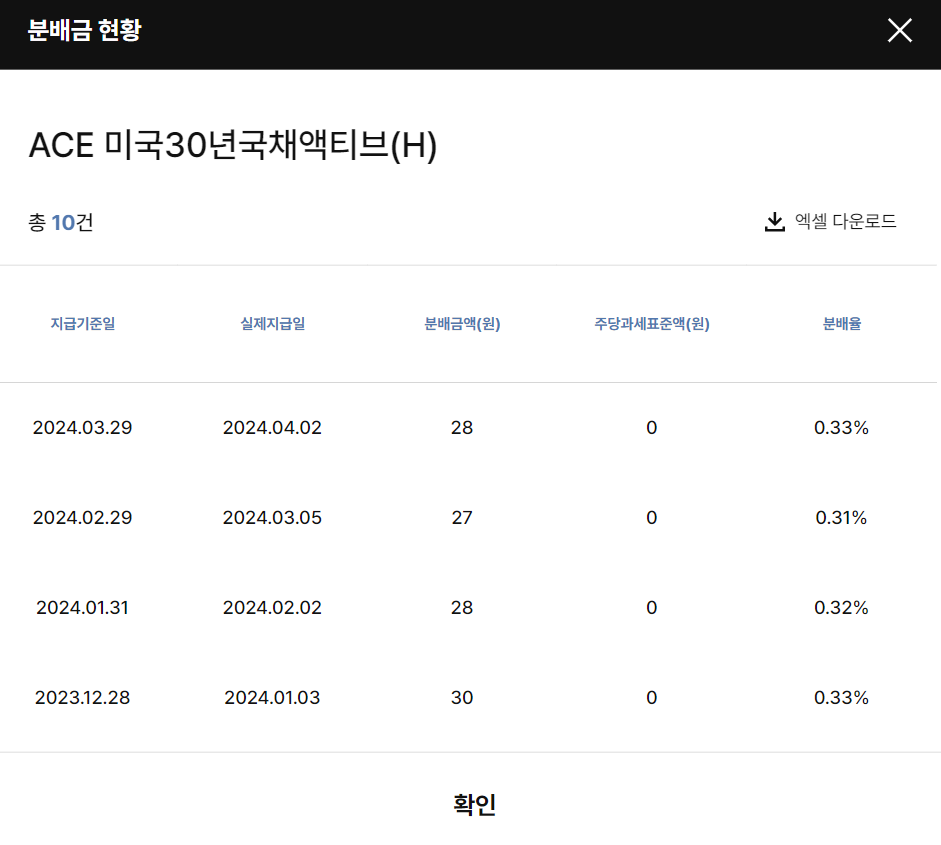Select 0.33% in the 2023.12.28 row
This screenshot has height=845, width=941.
pyautogui.click(x=841, y=697)
